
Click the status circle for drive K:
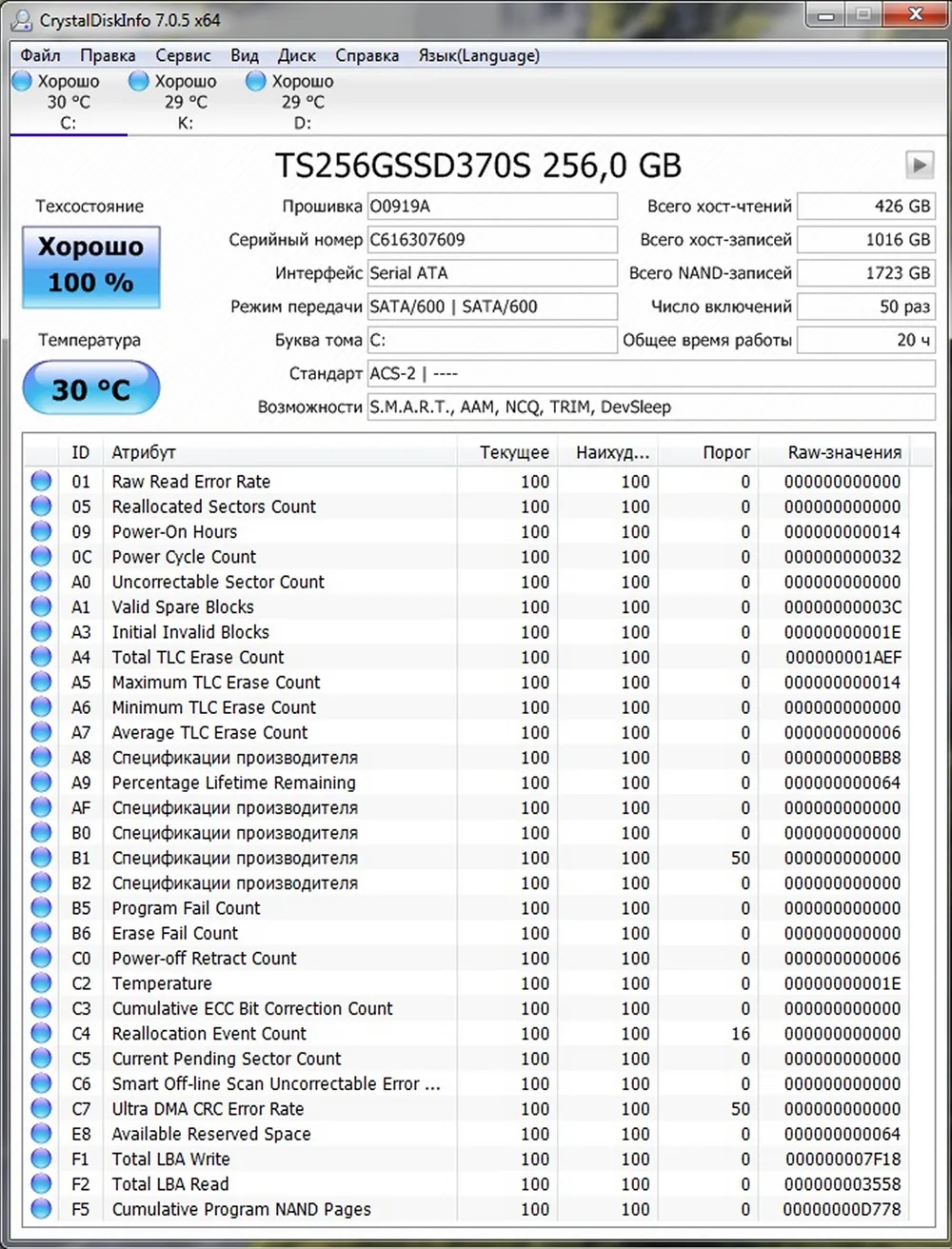(139, 81)
